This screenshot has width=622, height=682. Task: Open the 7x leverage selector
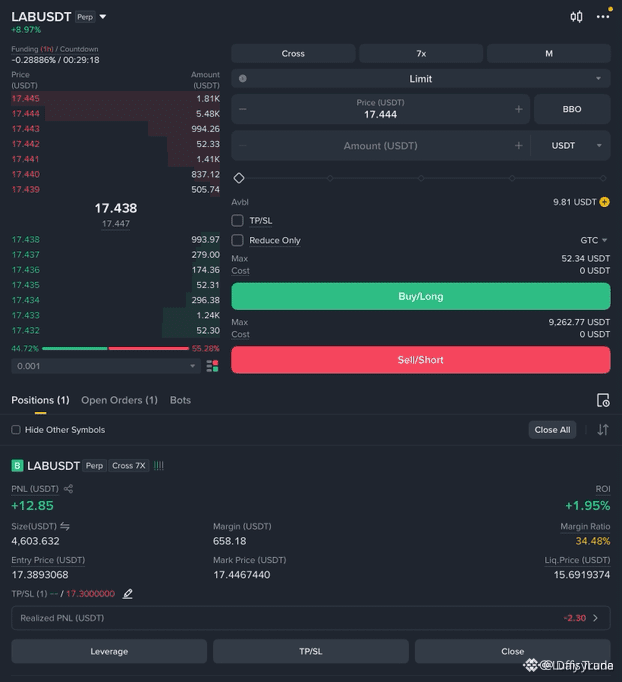coord(421,53)
